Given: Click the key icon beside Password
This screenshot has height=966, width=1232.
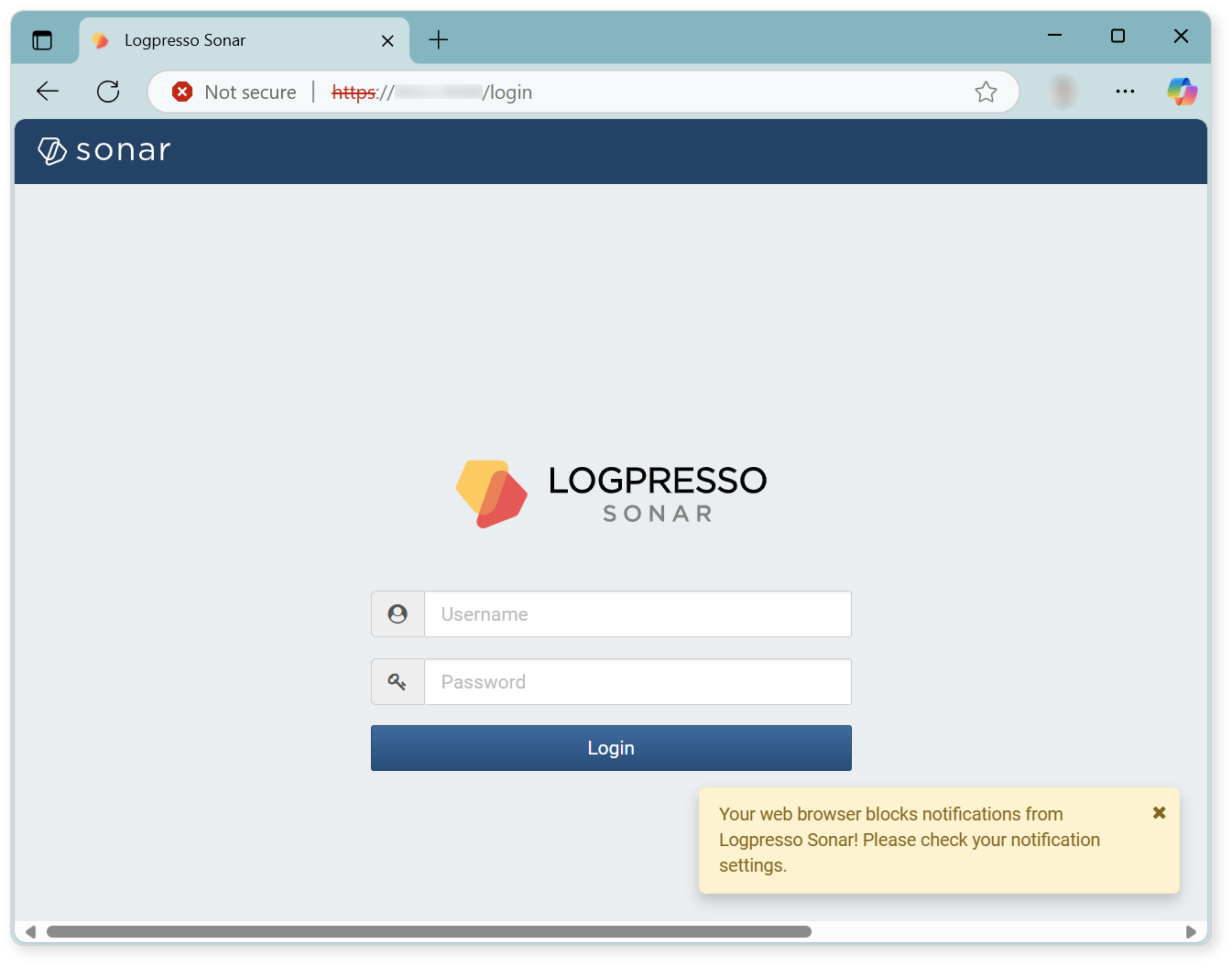Looking at the screenshot, I should coord(398,682).
